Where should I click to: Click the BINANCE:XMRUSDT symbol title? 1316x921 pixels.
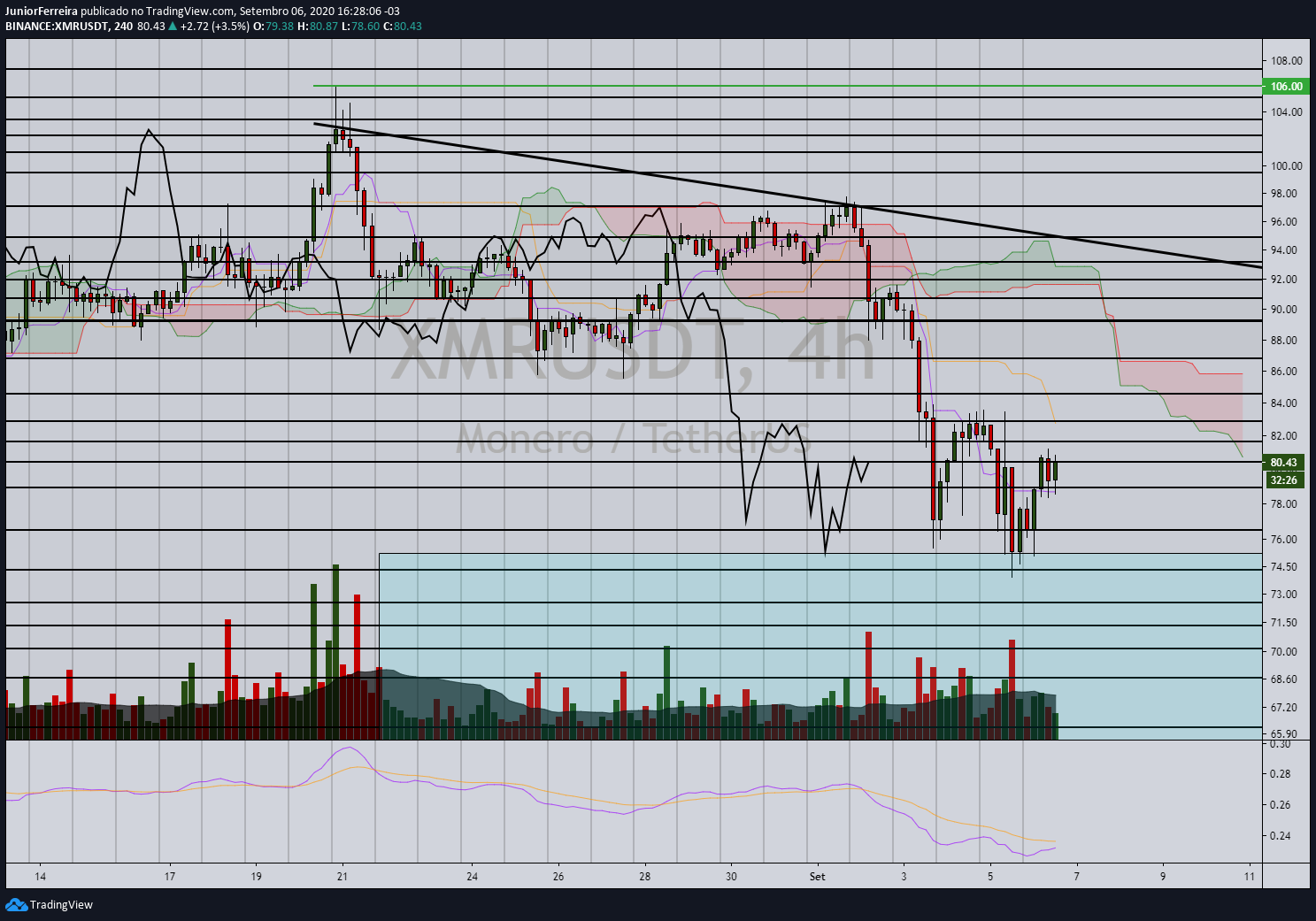click(57, 26)
